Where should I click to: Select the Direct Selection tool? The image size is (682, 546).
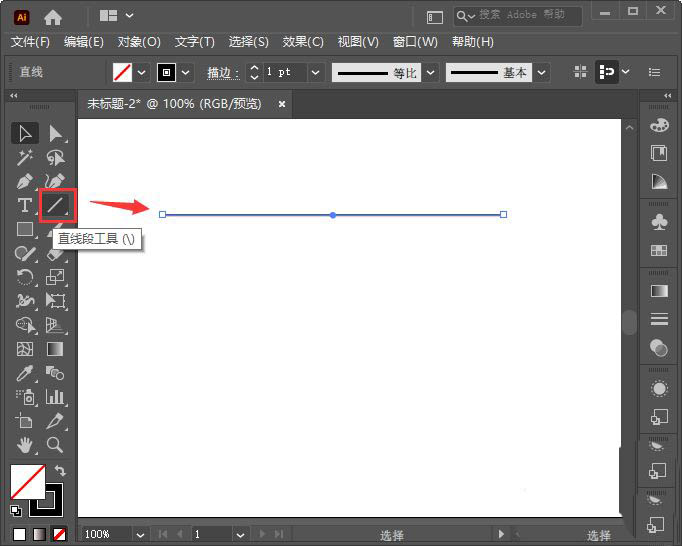coord(55,133)
